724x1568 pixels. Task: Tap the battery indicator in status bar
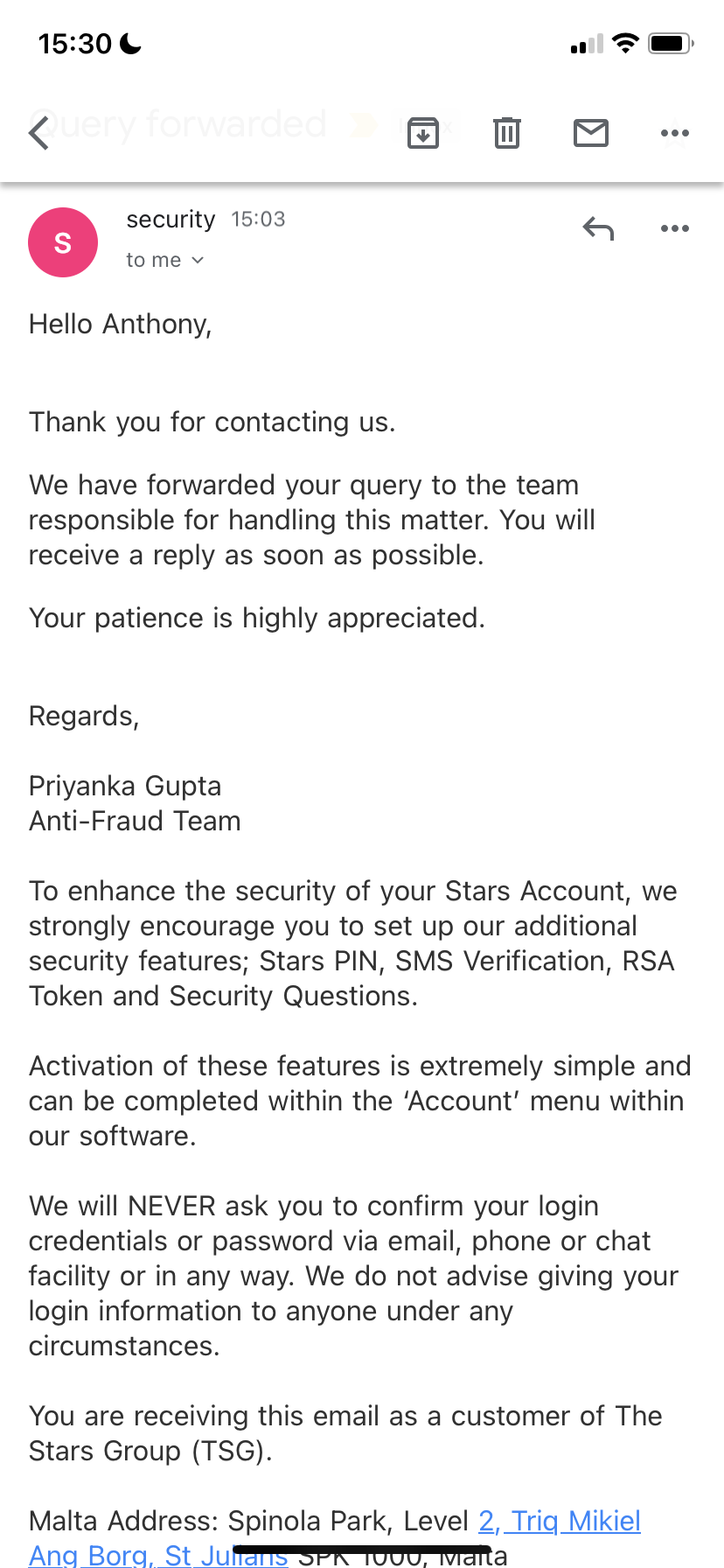(x=671, y=43)
